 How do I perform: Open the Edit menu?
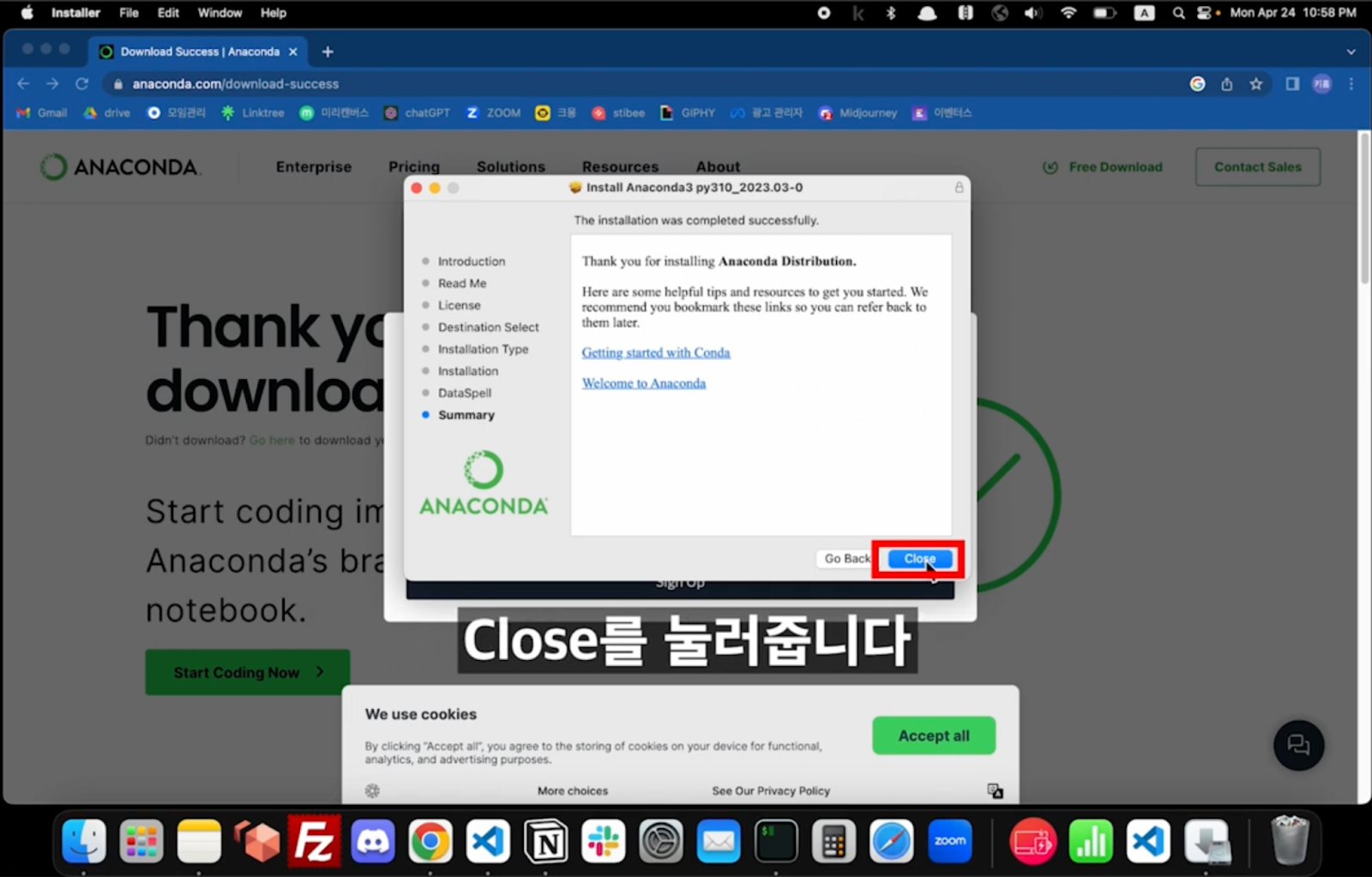coord(168,13)
